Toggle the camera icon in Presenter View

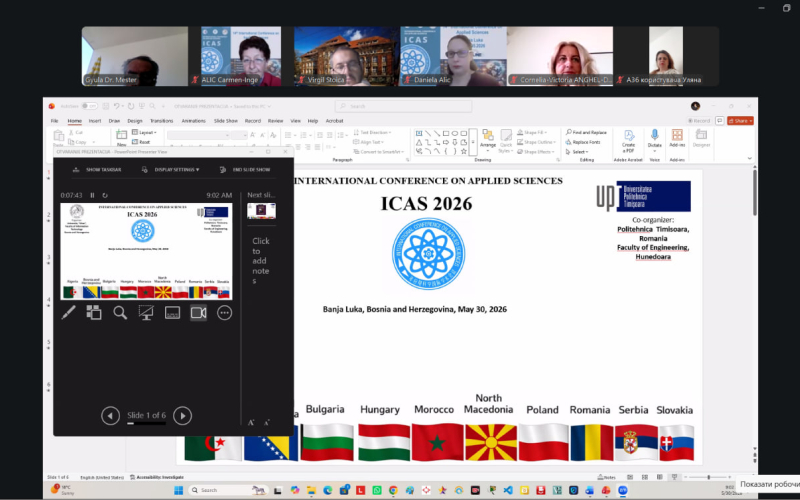198,312
